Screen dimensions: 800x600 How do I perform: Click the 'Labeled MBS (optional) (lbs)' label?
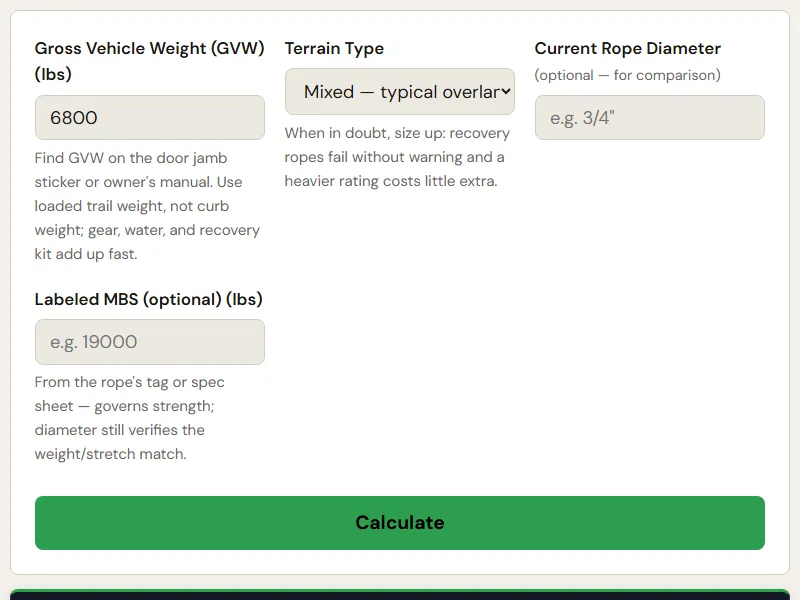pos(148,299)
